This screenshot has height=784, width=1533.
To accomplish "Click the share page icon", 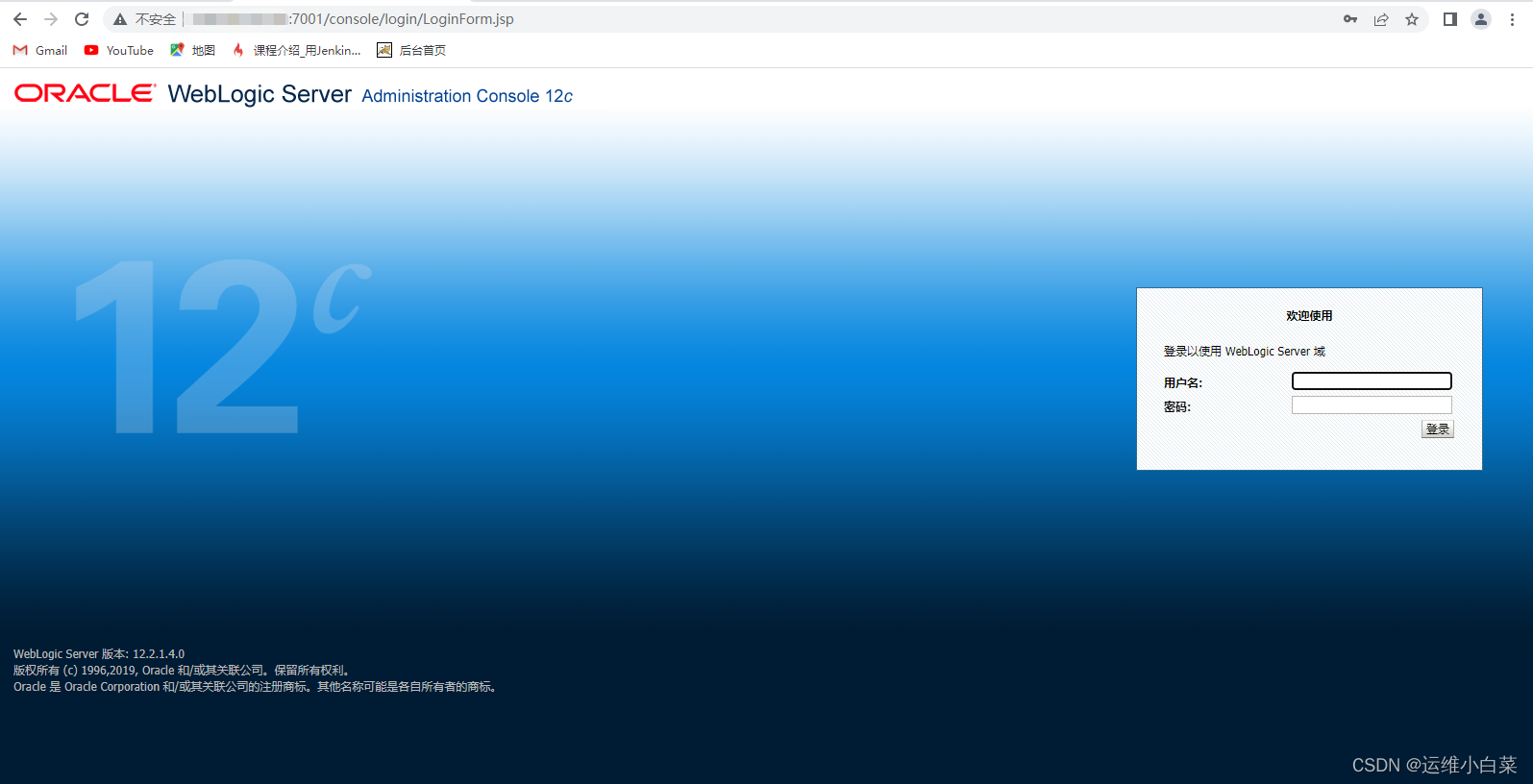I will click(x=1381, y=19).
